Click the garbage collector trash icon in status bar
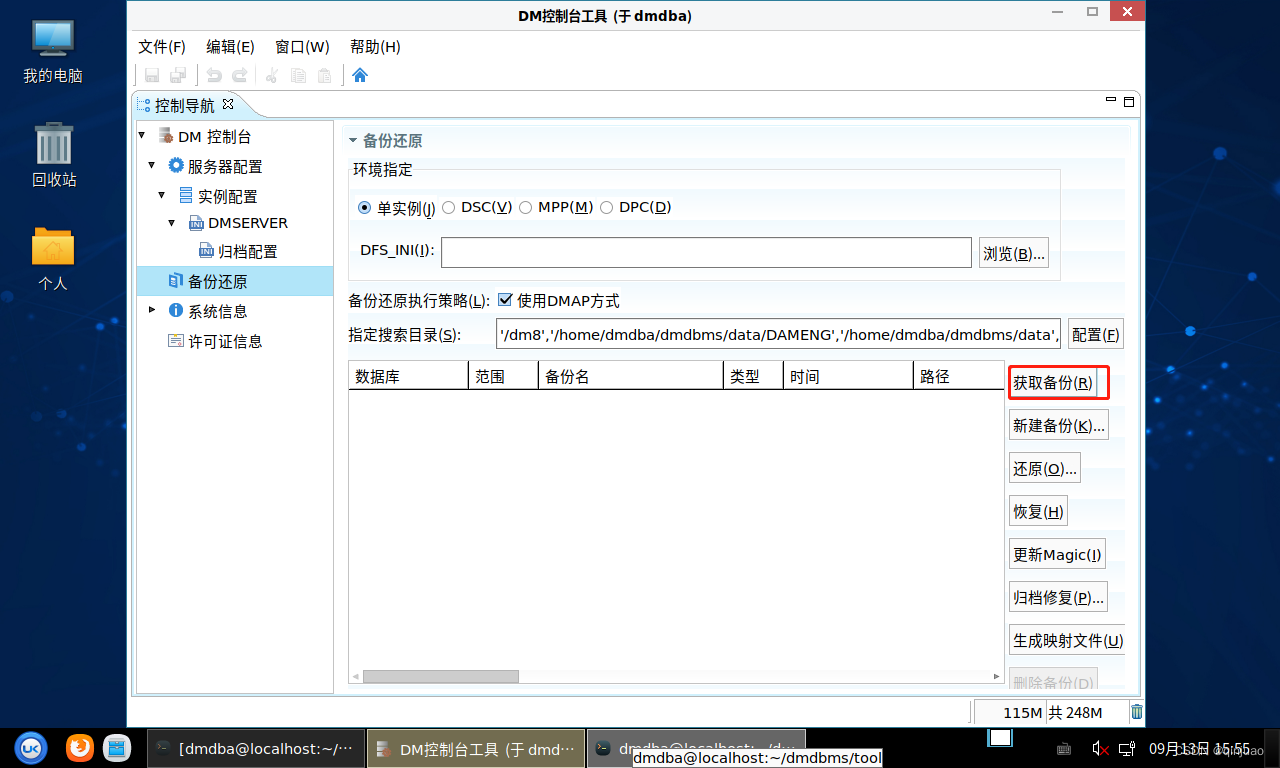 point(1136,712)
